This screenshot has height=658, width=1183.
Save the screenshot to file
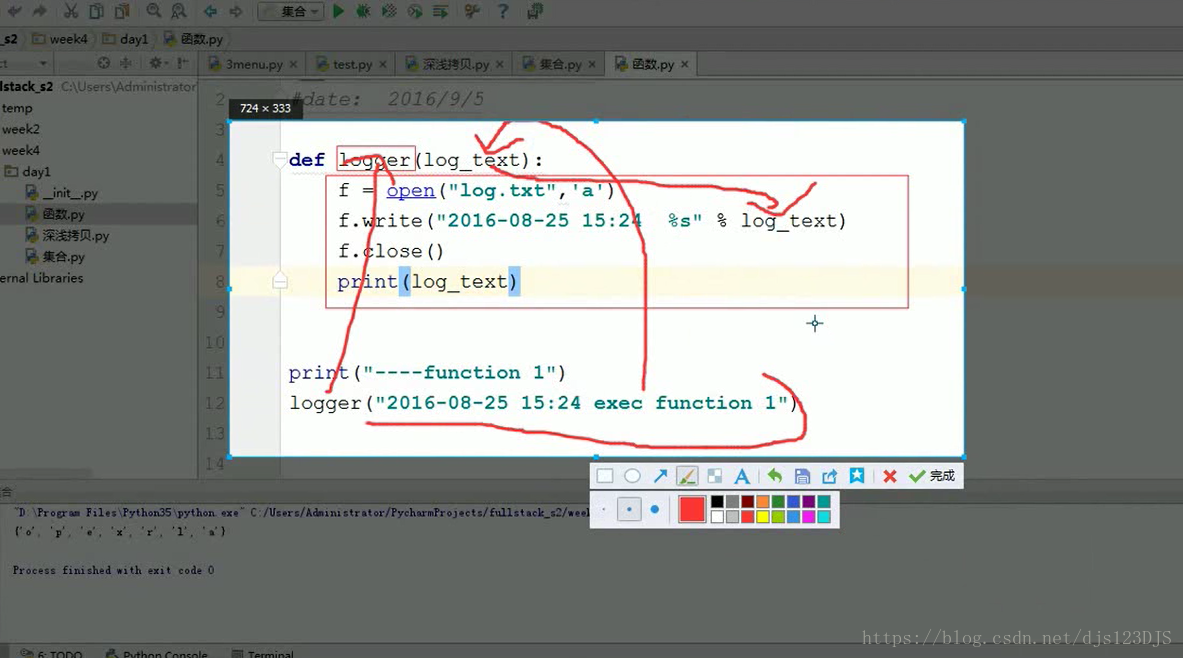[x=802, y=476]
